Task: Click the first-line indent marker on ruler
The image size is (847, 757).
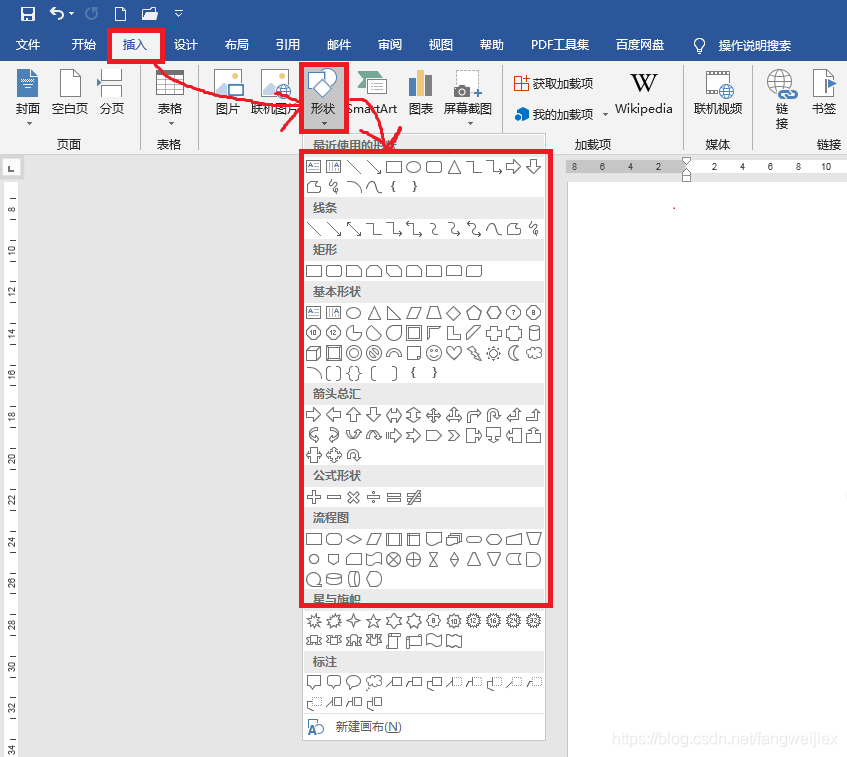Action: pyautogui.click(x=686, y=162)
